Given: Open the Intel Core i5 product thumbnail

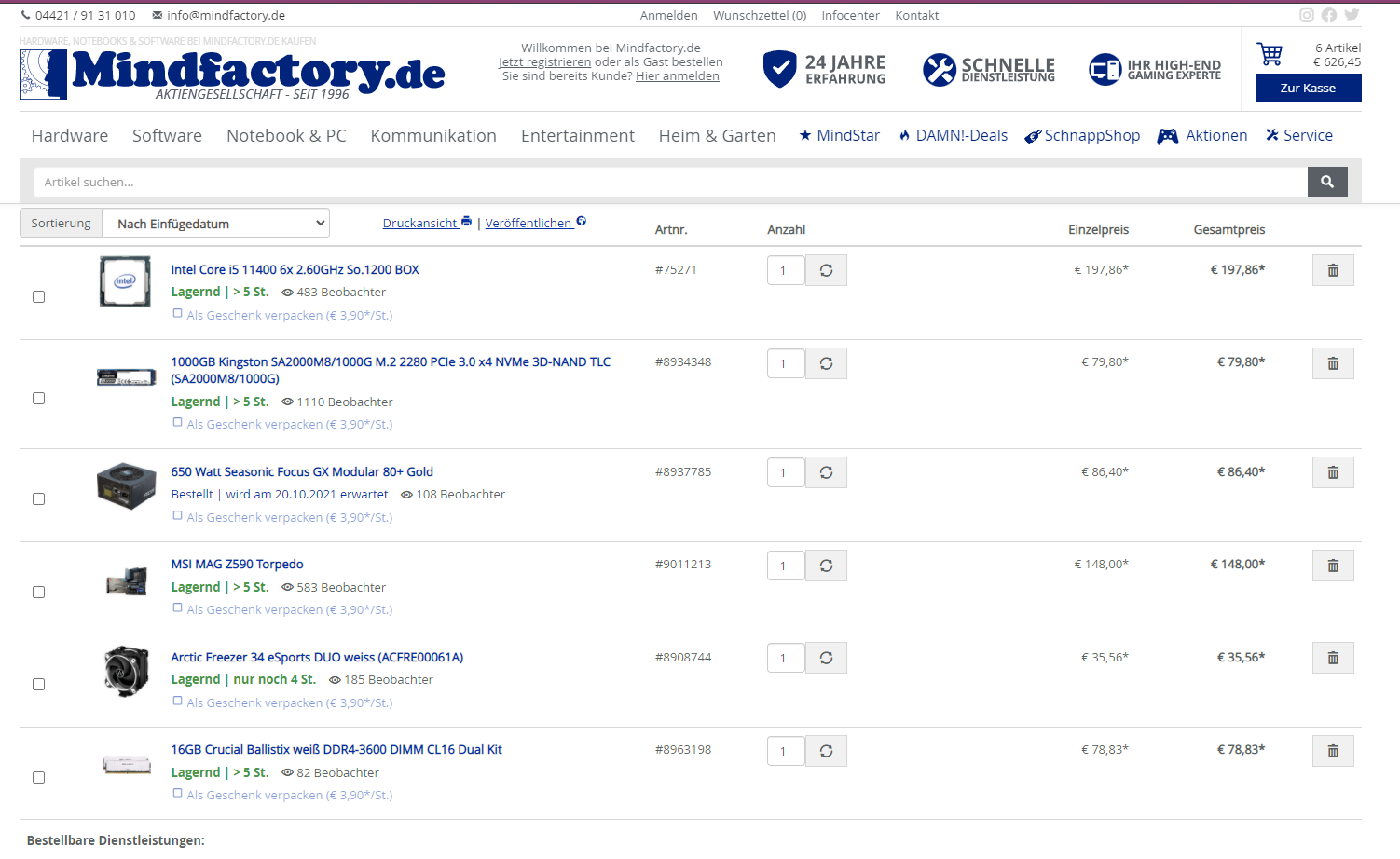Looking at the screenshot, I should coord(125,281).
